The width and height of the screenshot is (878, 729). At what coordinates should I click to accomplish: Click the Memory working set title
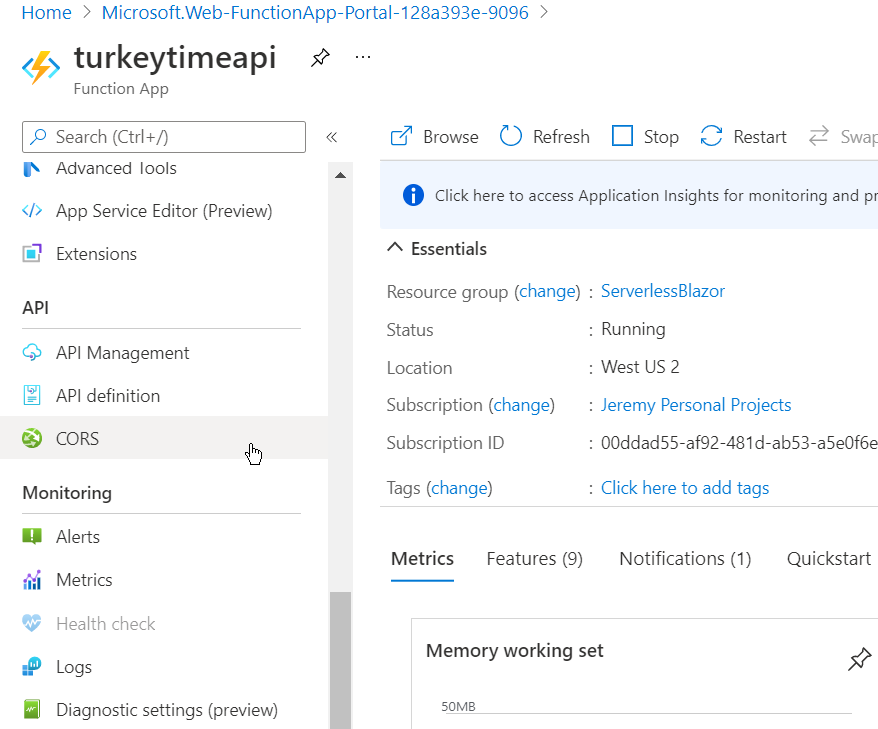(514, 651)
